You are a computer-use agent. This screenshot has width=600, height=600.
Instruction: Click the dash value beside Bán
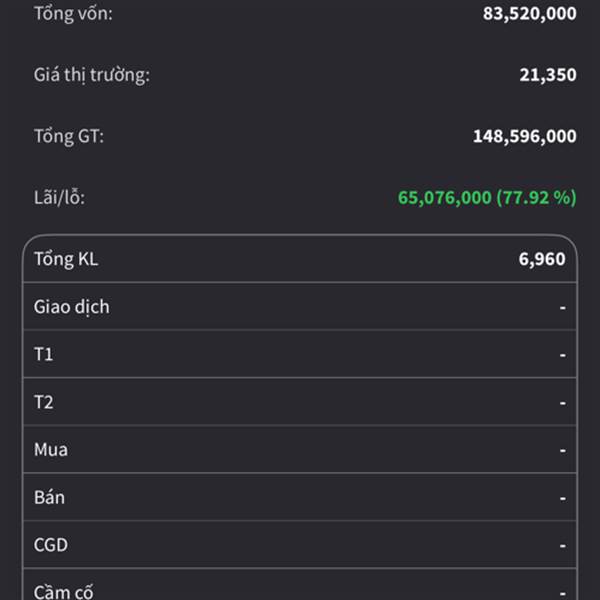(563, 497)
